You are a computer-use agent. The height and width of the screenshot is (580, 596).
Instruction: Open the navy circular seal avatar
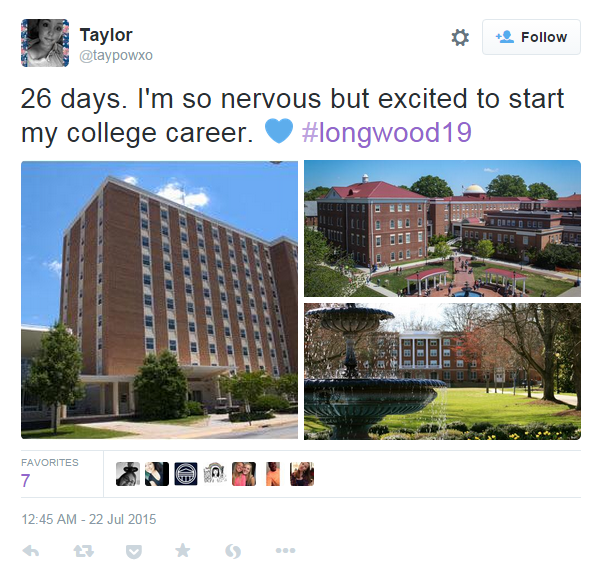click(x=186, y=474)
